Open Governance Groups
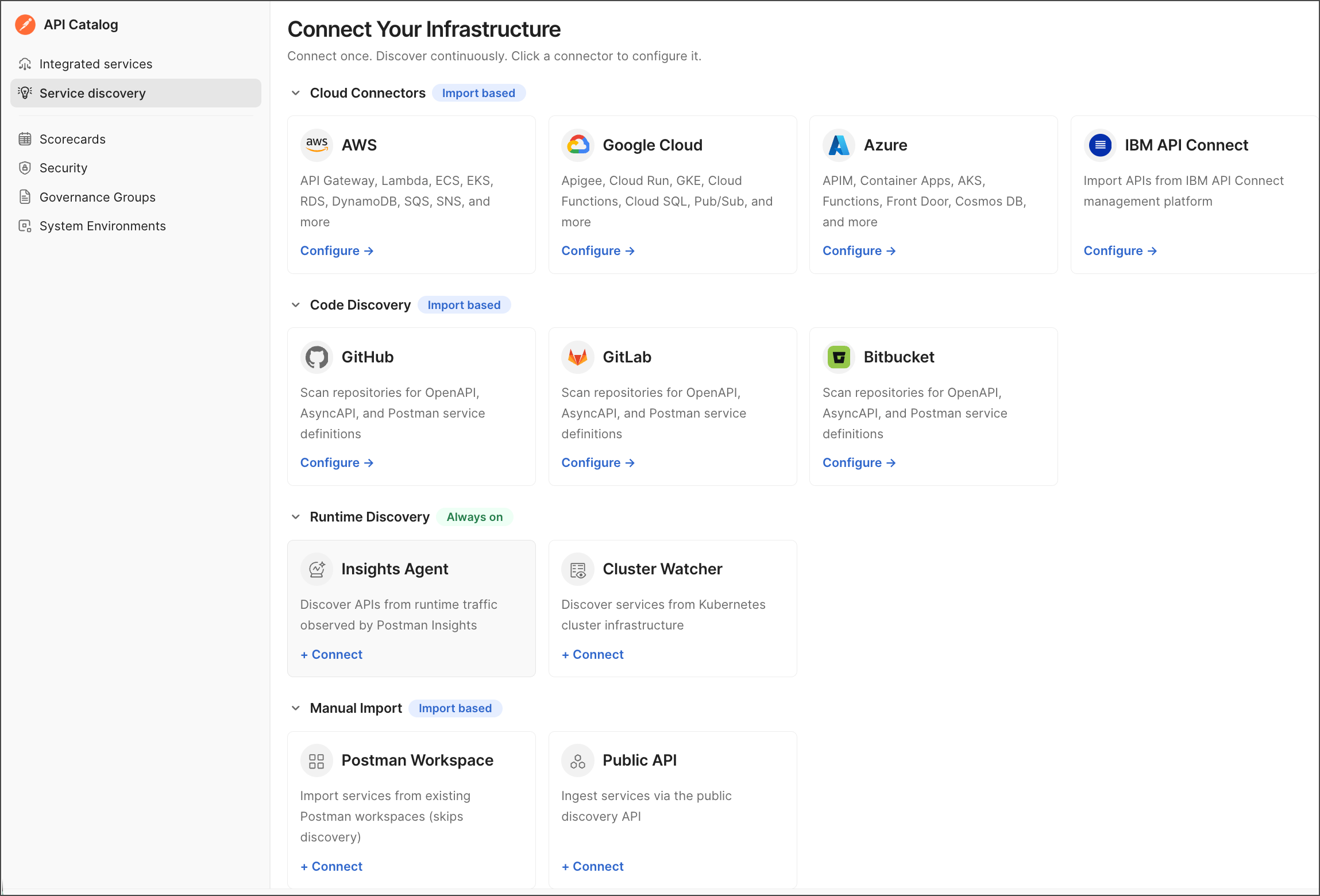The height and width of the screenshot is (896, 1320). tap(136, 197)
